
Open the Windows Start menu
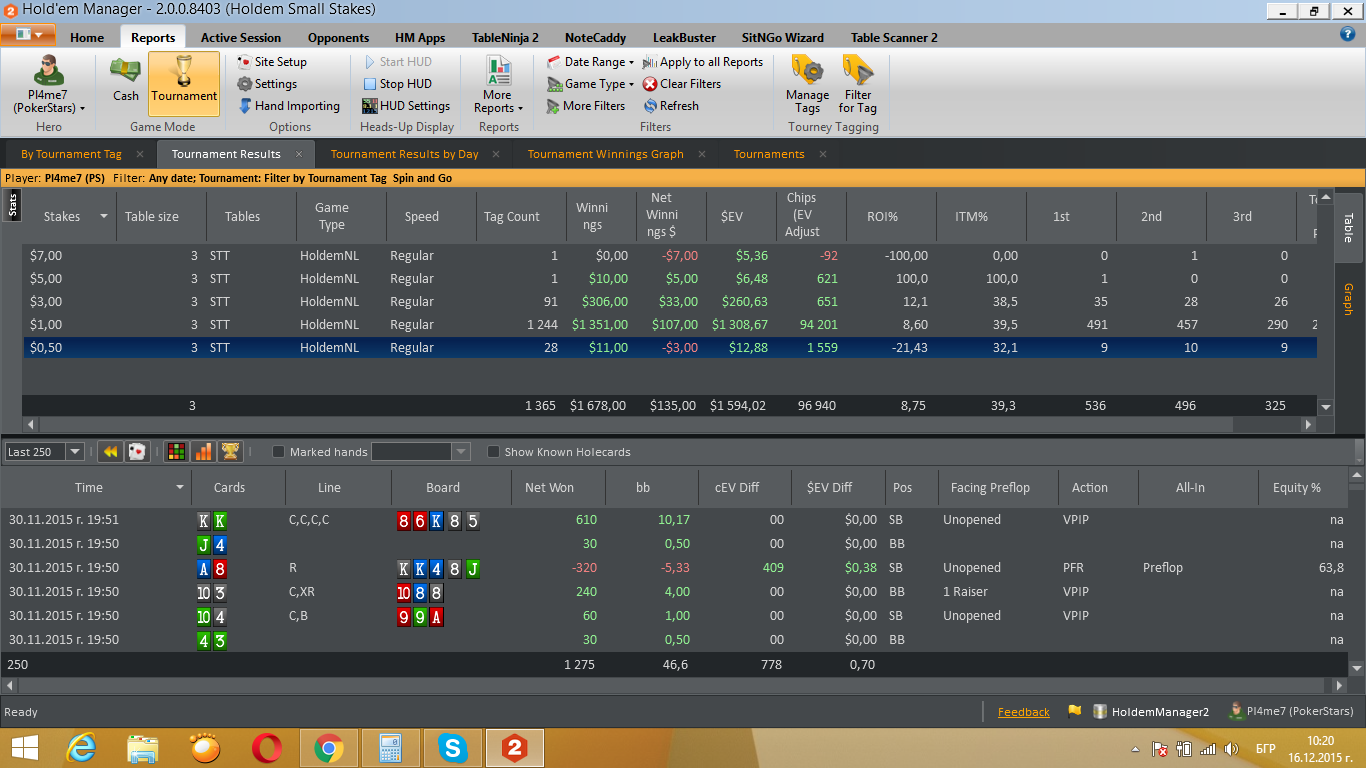pos(24,747)
